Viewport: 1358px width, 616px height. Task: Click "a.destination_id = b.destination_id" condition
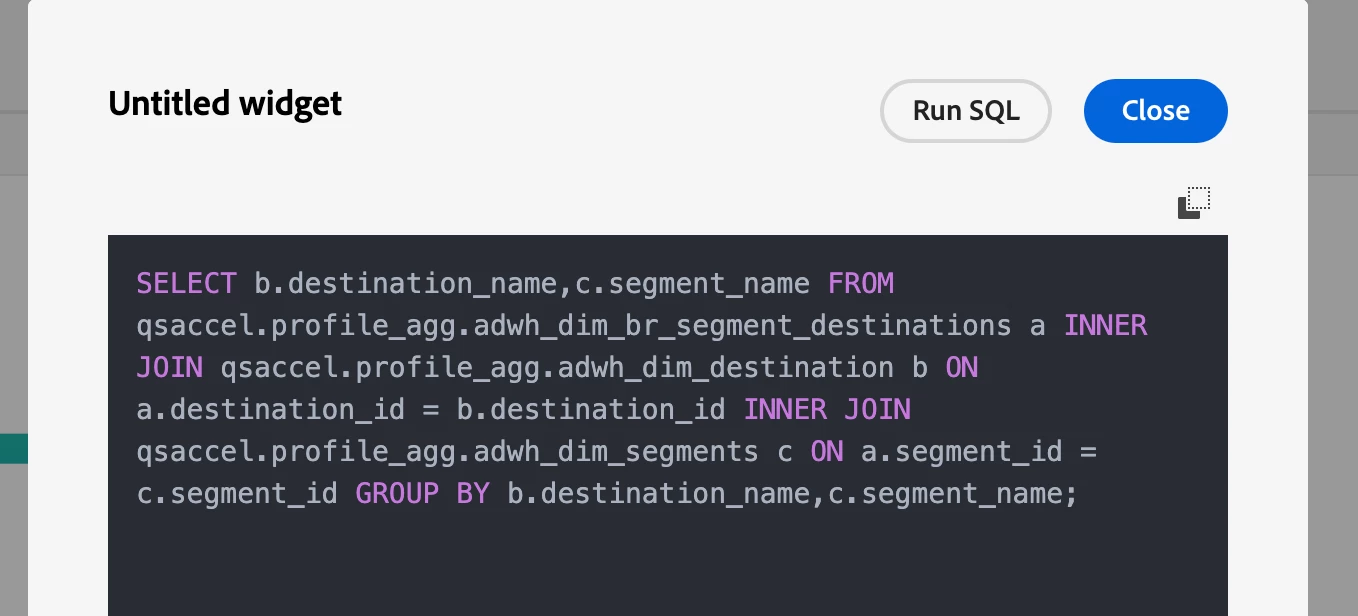tap(431, 410)
